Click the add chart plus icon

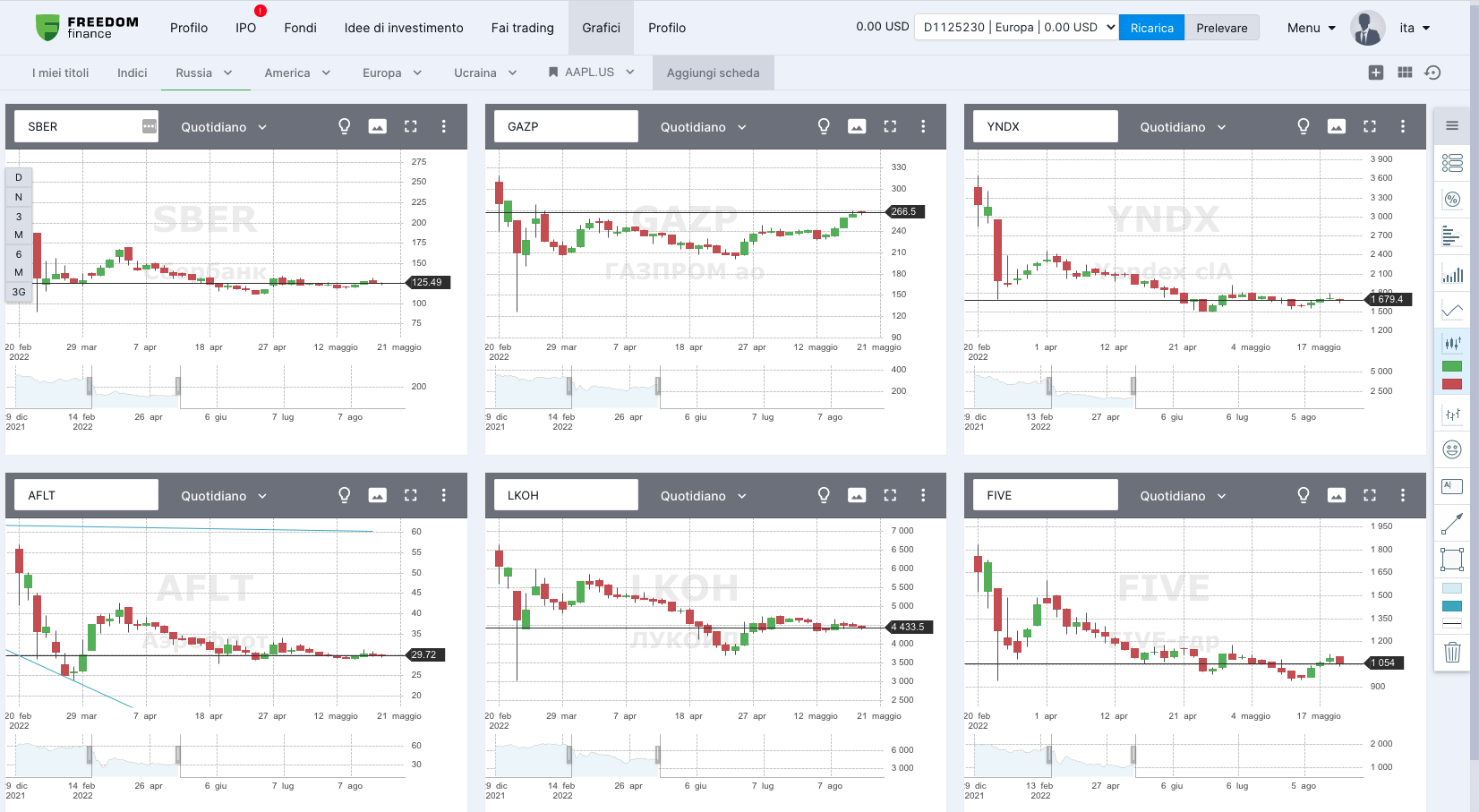[x=1376, y=73]
